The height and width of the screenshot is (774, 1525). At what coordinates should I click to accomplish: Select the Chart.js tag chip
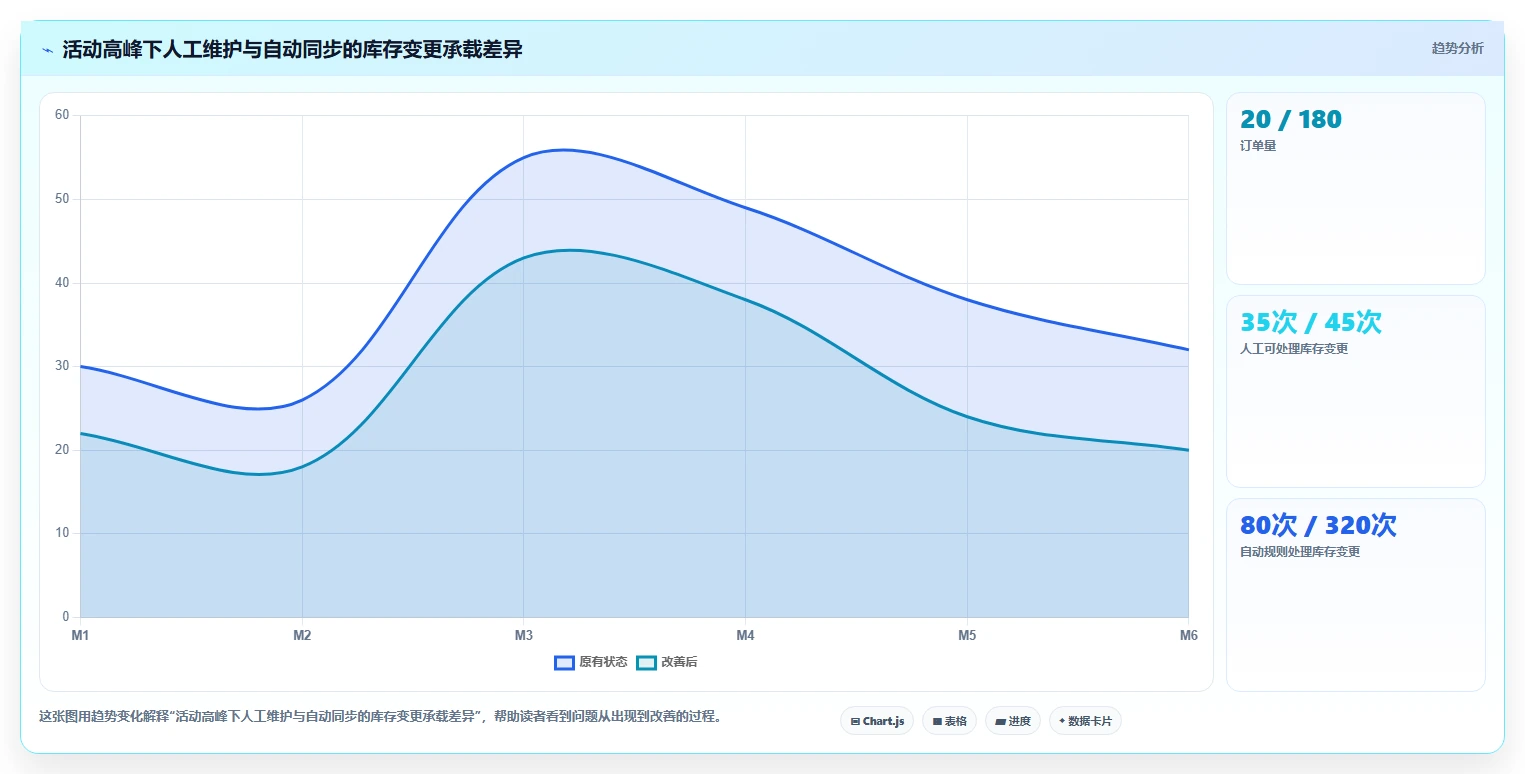tap(877, 721)
